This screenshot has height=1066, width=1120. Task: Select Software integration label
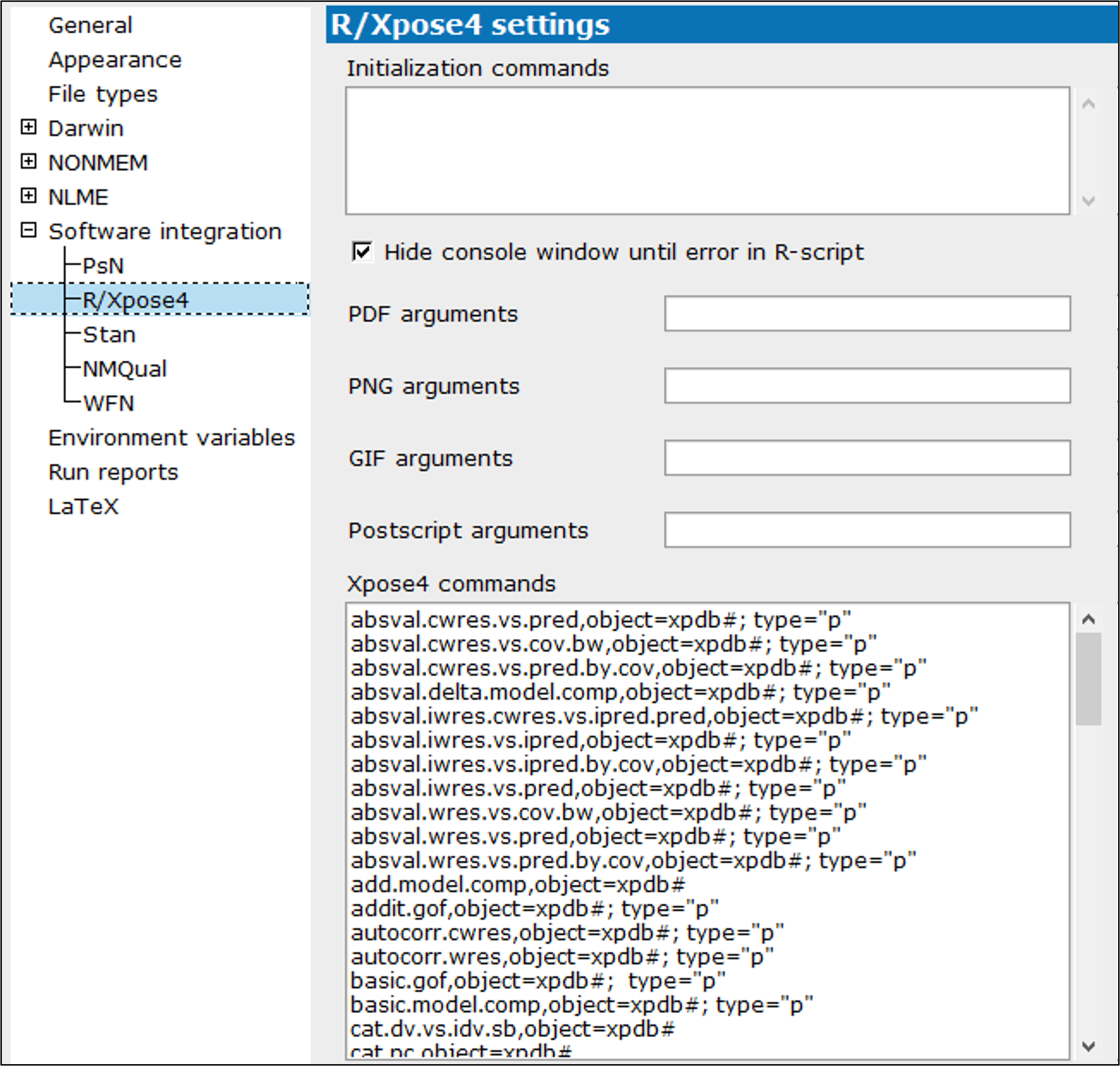pos(165,232)
